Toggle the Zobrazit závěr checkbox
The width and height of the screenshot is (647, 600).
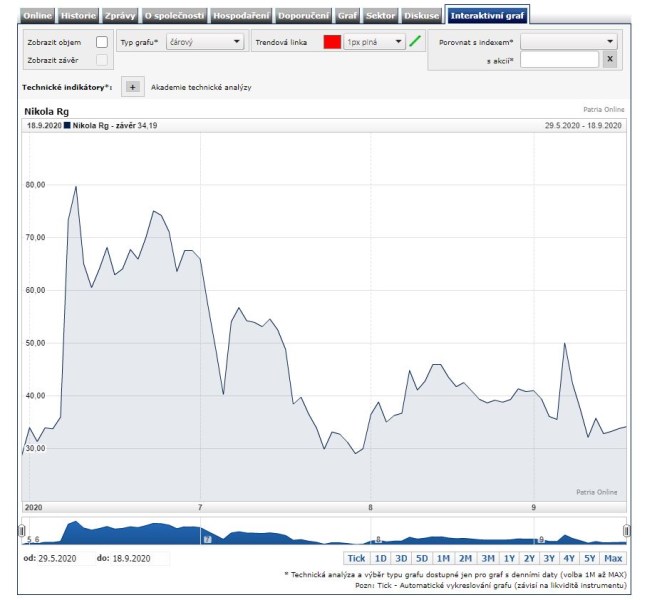coord(101,61)
